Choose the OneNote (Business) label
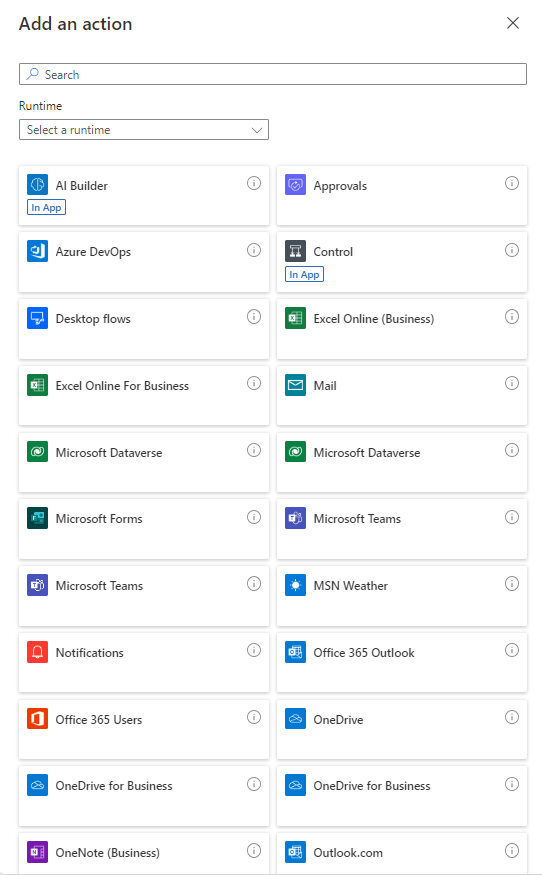 click(x=108, y=853)
